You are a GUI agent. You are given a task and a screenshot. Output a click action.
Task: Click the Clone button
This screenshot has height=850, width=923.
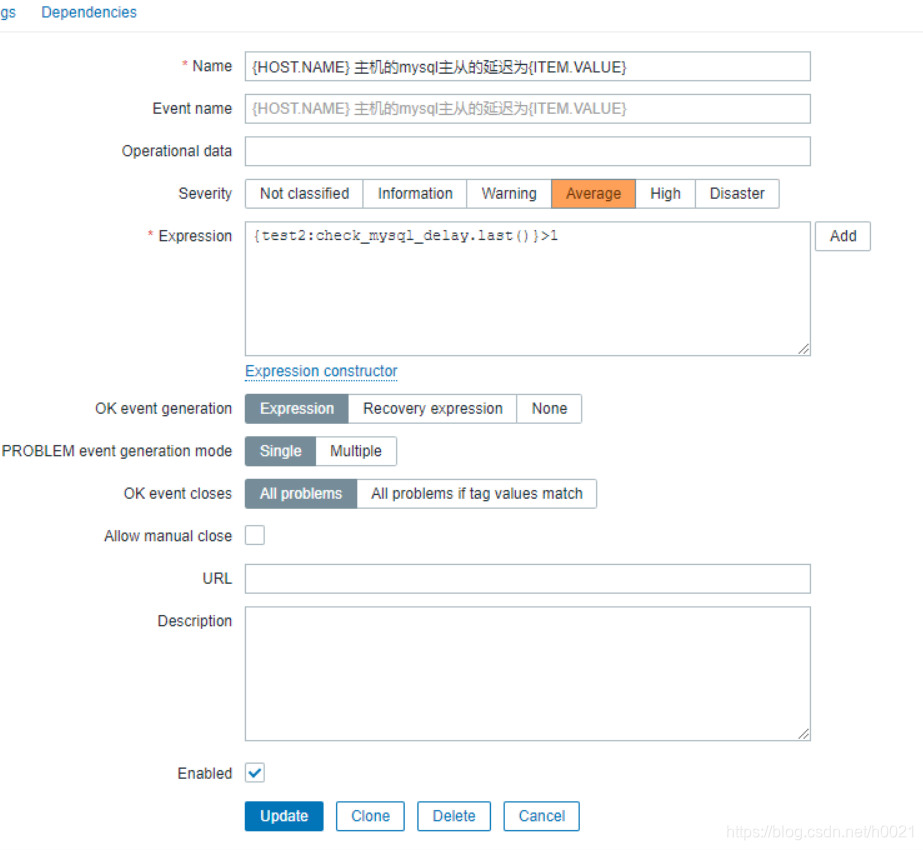(x=370, y=816)
